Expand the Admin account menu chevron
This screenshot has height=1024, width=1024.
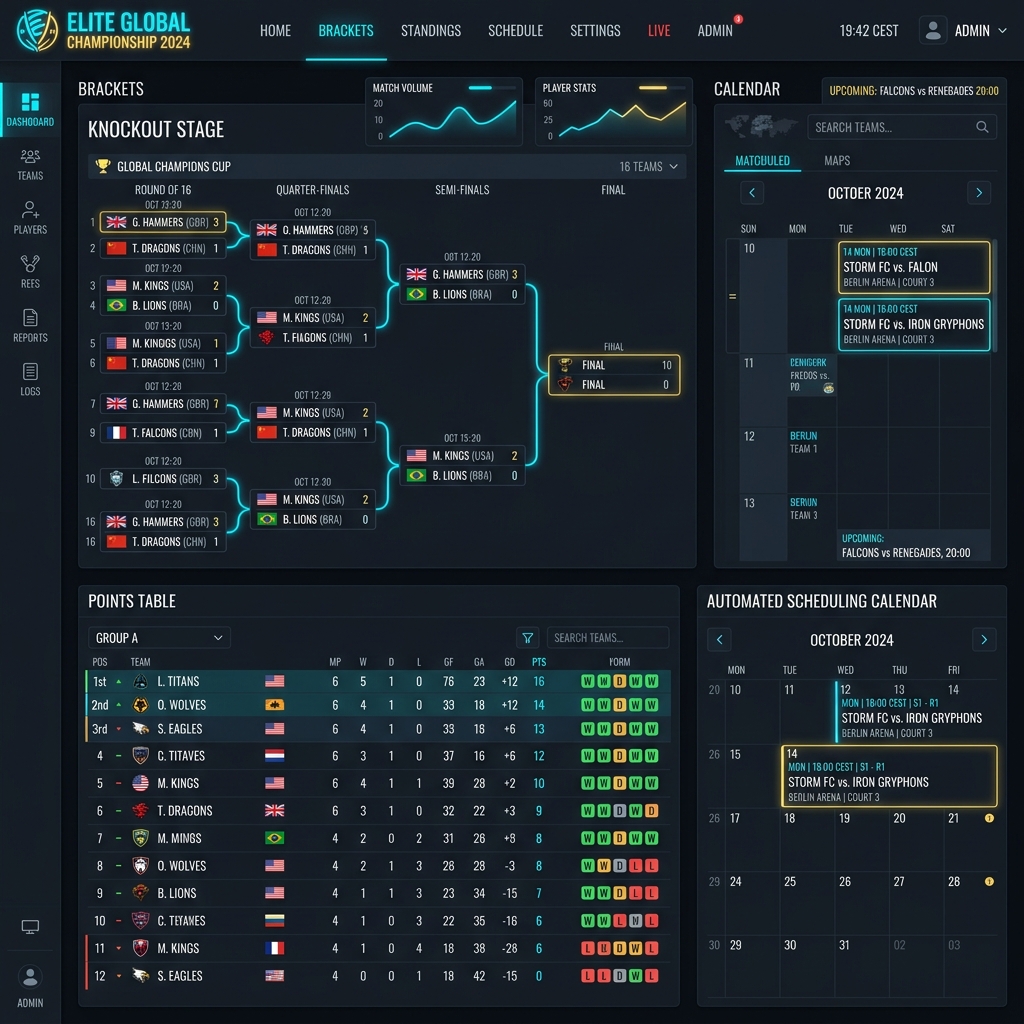[1002, 30]
